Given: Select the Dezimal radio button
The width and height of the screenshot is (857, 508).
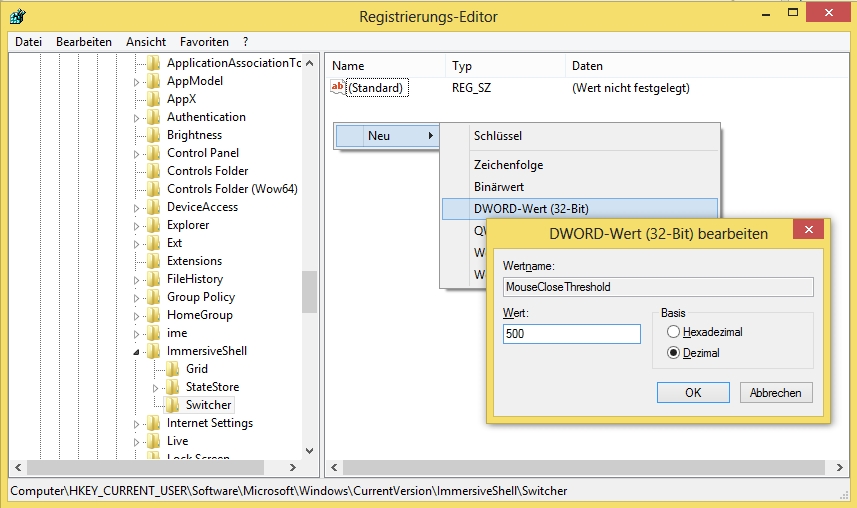Looking at the screenshot, I should click(673, 353).
